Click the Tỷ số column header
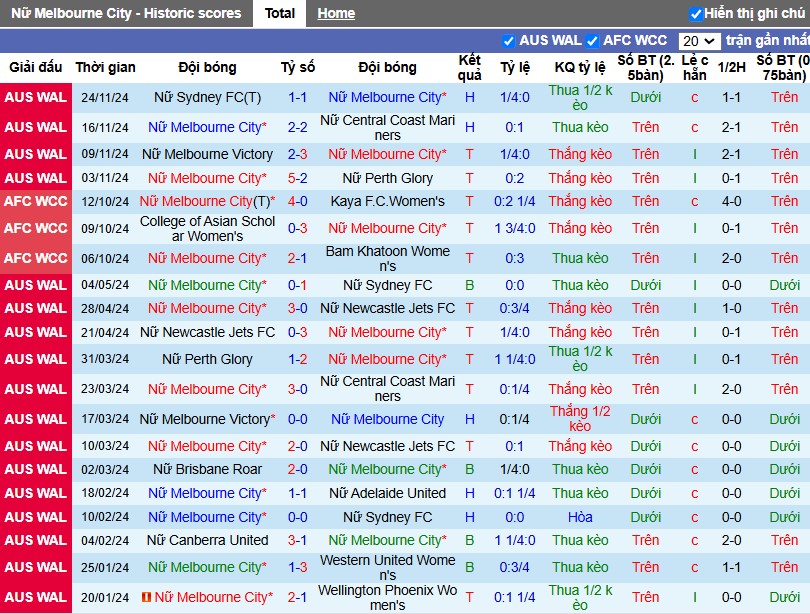810x614 pixels. tap(298, 67)
